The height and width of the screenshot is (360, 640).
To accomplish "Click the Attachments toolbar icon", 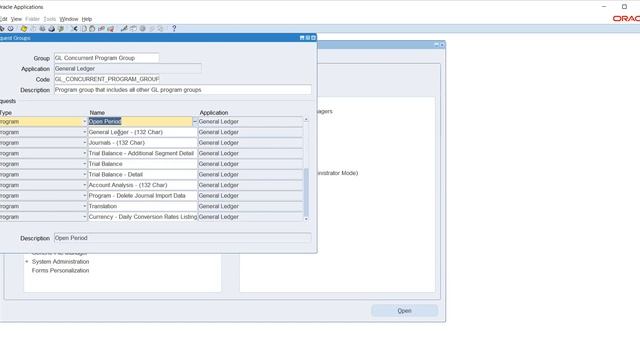I will (x=151, y=29).
